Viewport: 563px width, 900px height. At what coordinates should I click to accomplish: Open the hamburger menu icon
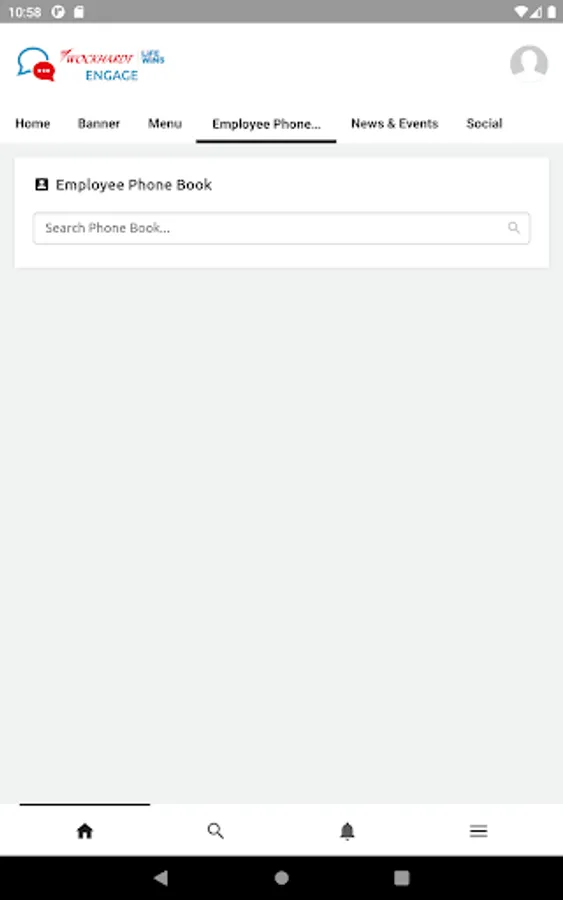(479, 831)
